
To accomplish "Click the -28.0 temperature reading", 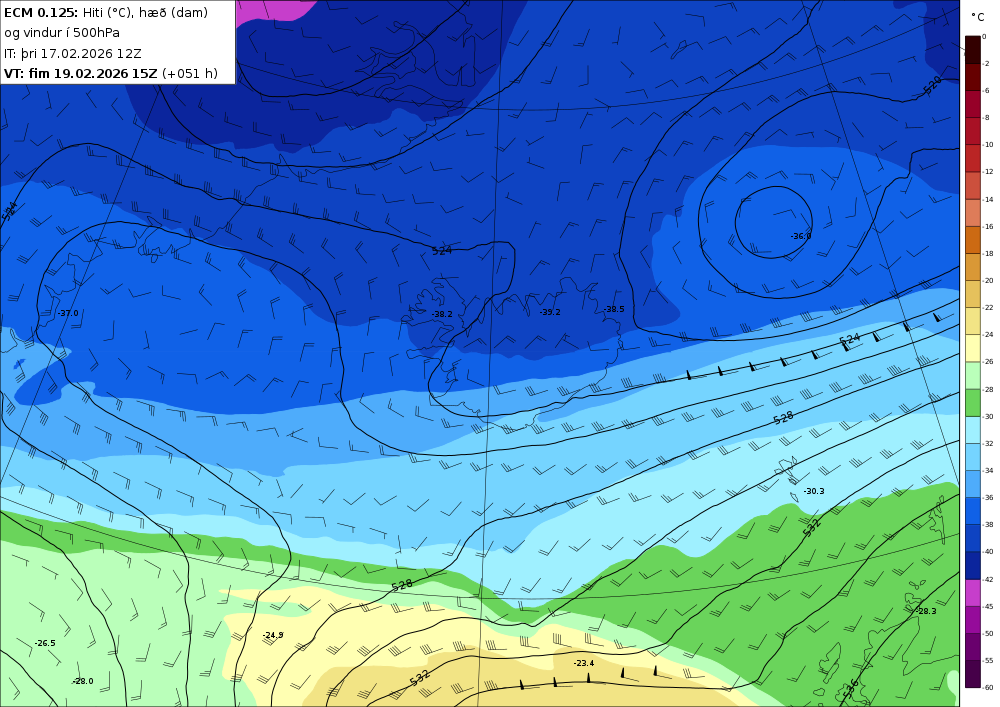I will point(83,681).
